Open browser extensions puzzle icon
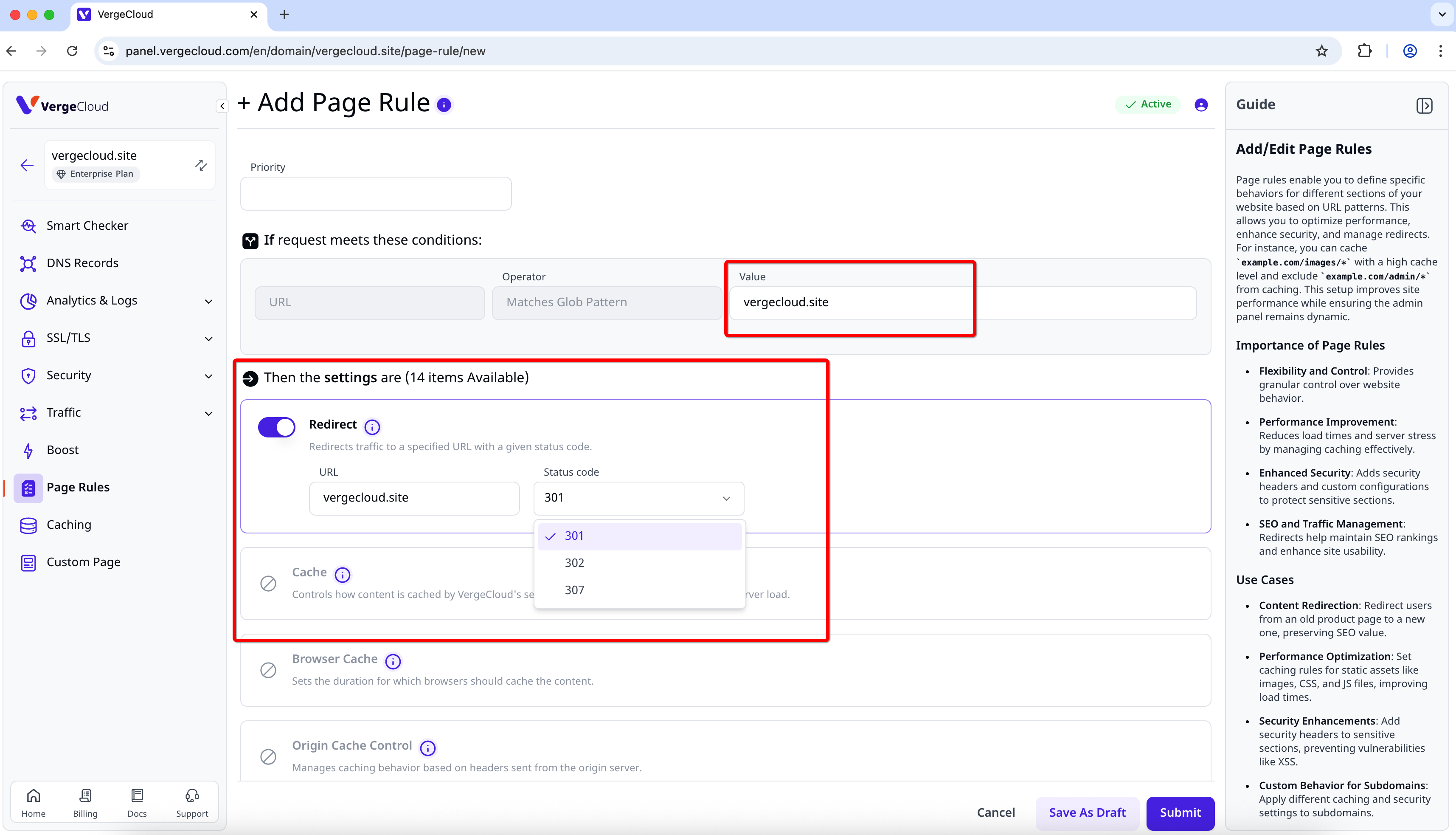Viewport: 1456px width, 835px height. click(x=1364, y=51)
